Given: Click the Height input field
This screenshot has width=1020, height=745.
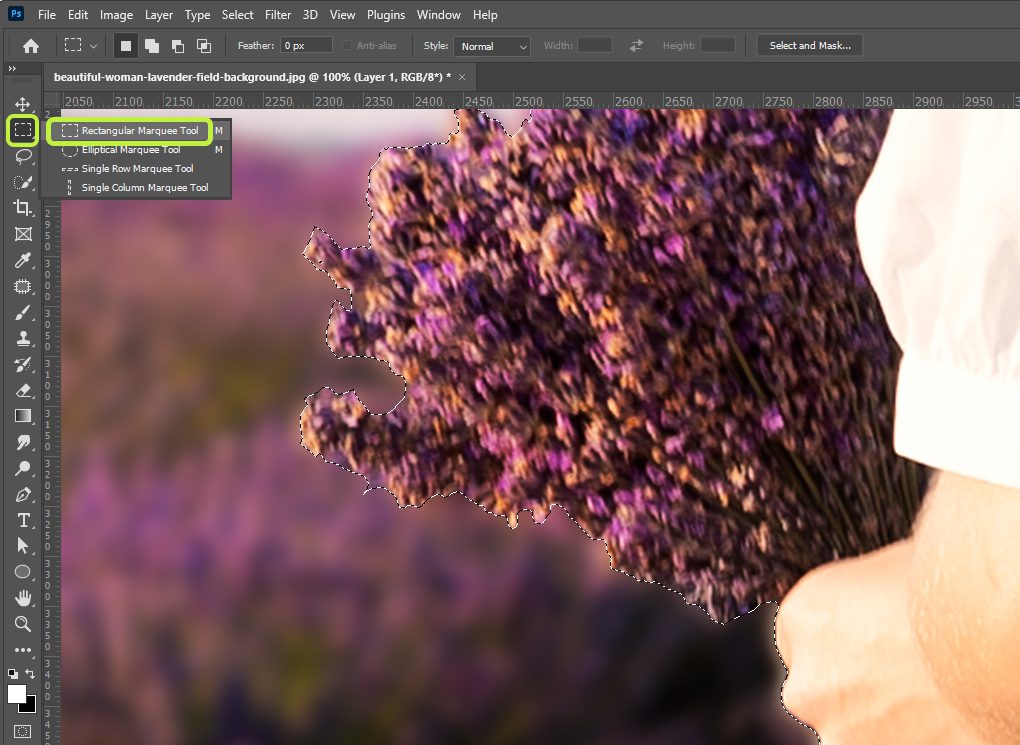Looking at the screenshot, I should click(718, 45).
